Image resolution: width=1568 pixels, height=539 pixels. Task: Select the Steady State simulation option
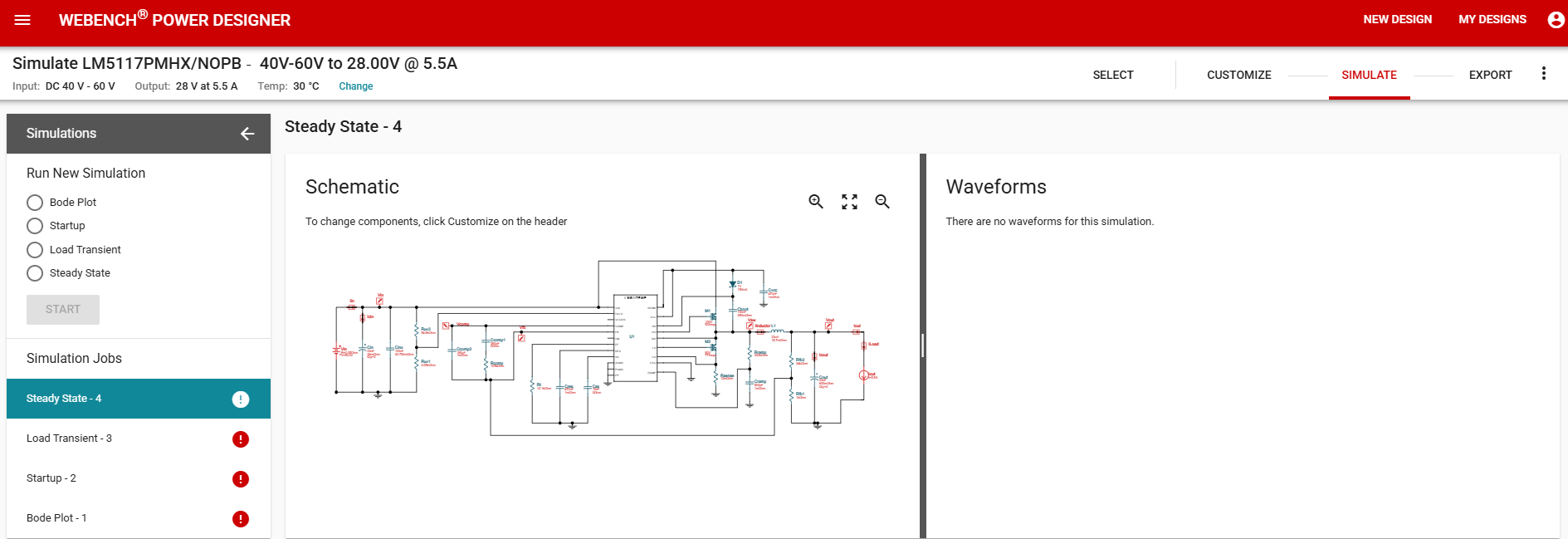(x=35, y=273)
